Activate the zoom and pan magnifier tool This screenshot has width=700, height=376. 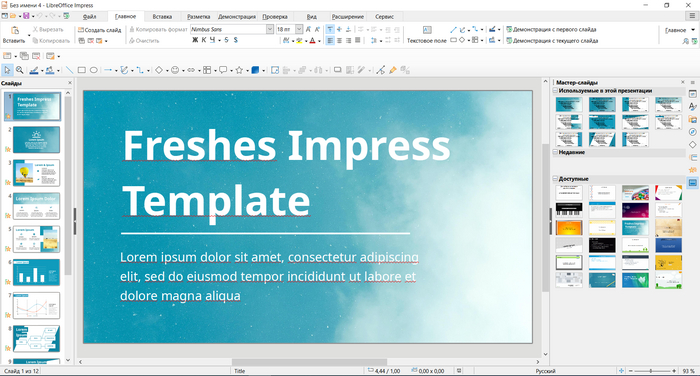point(19,70)
